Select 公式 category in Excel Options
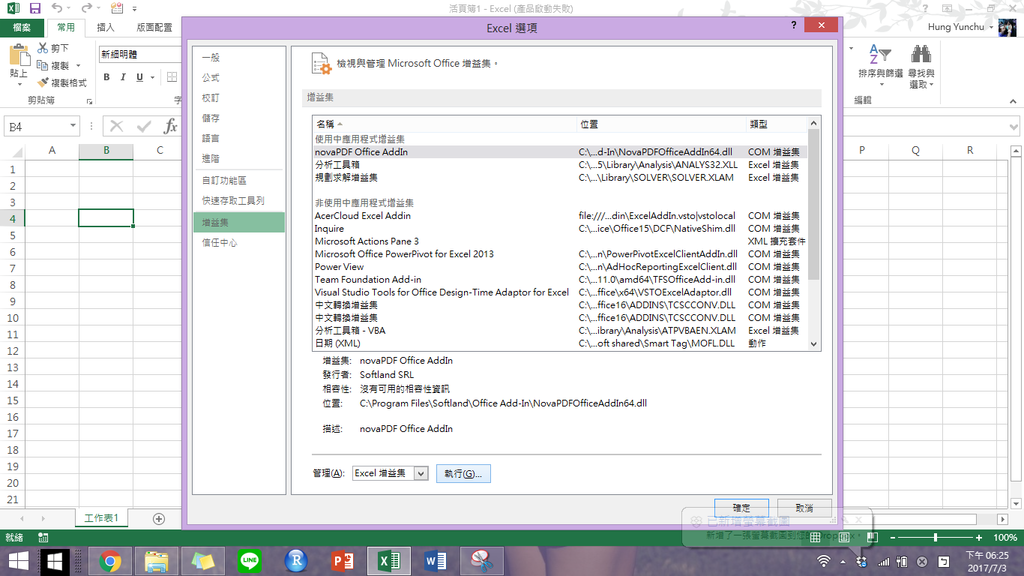 [239, 78]
